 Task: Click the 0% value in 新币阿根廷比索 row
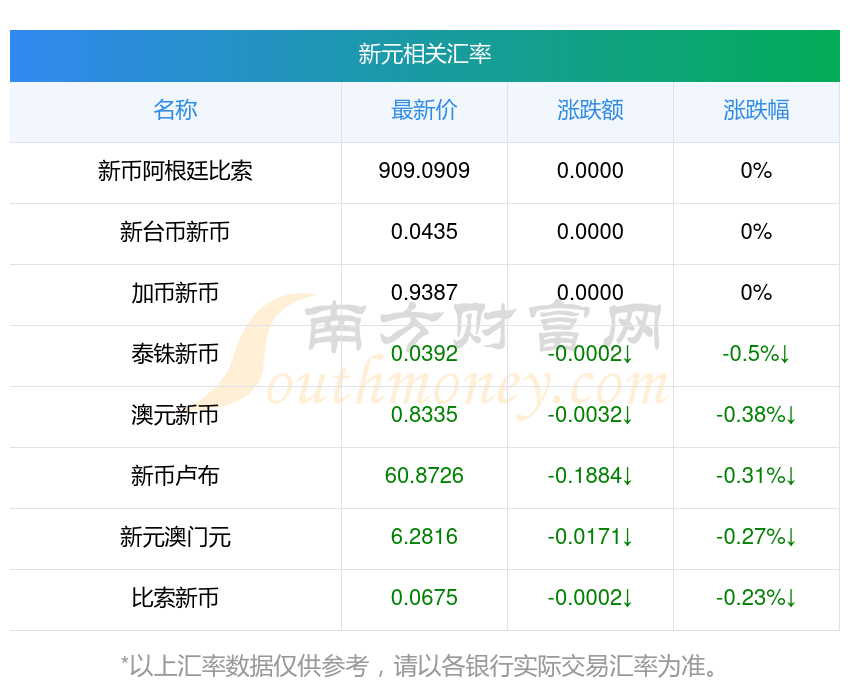point(756,171)
